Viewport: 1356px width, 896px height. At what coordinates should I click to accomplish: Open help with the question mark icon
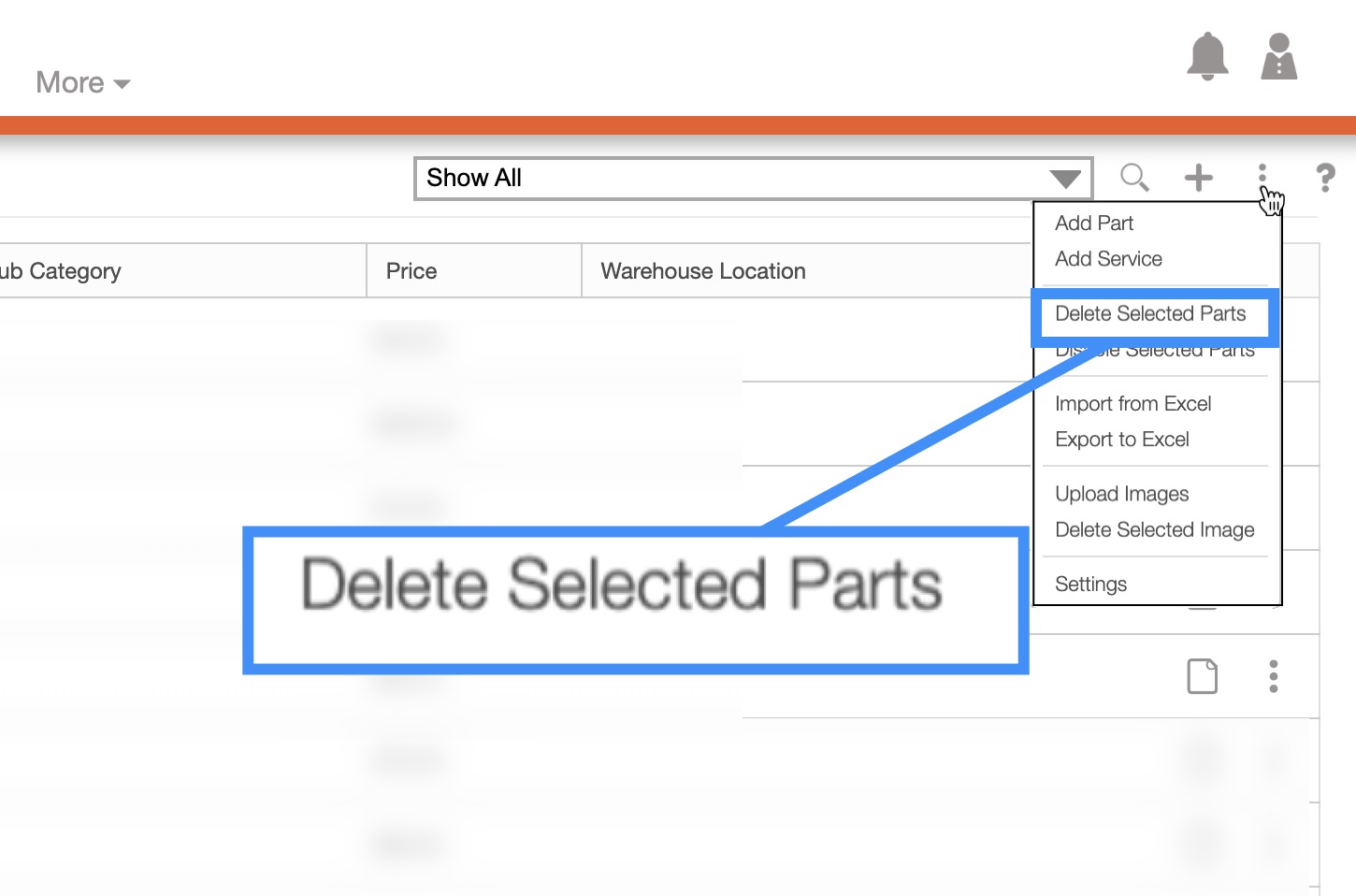coord(1325,177)
